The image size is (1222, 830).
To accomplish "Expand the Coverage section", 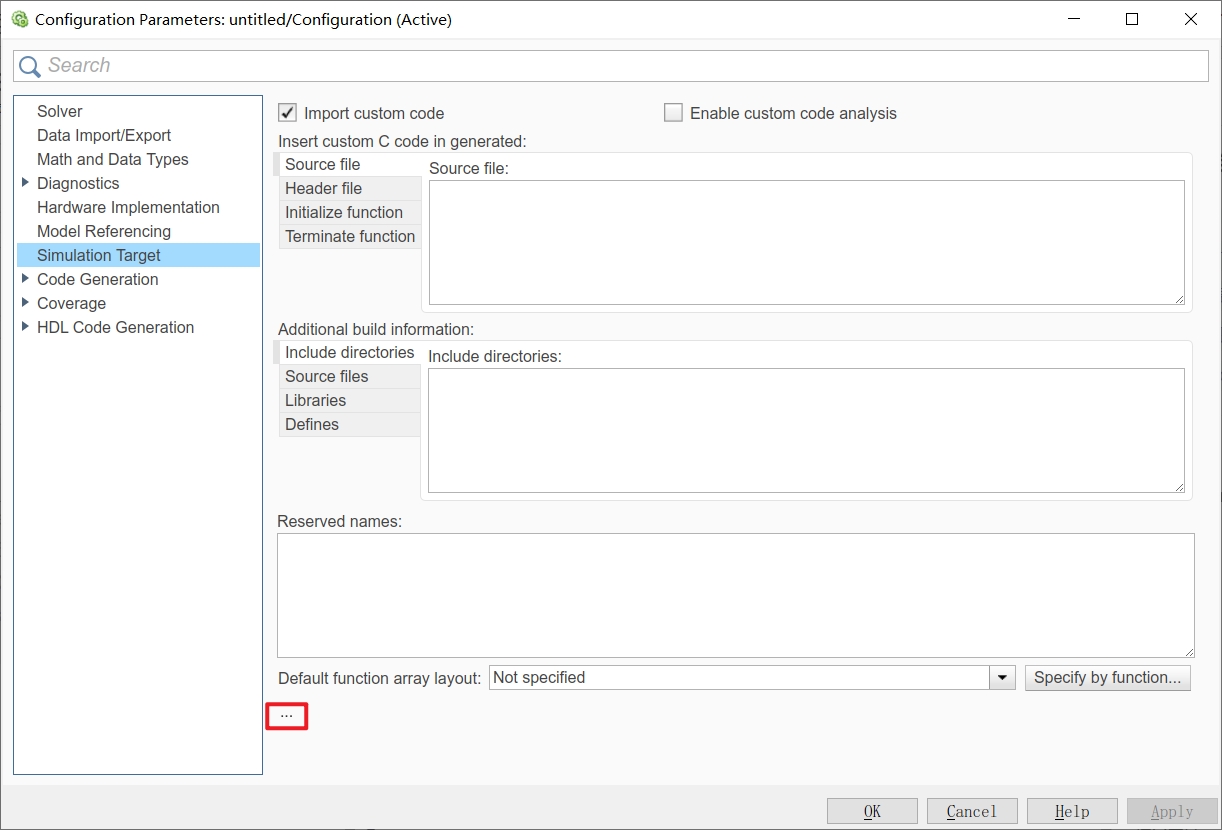I will tap(24, 303).
